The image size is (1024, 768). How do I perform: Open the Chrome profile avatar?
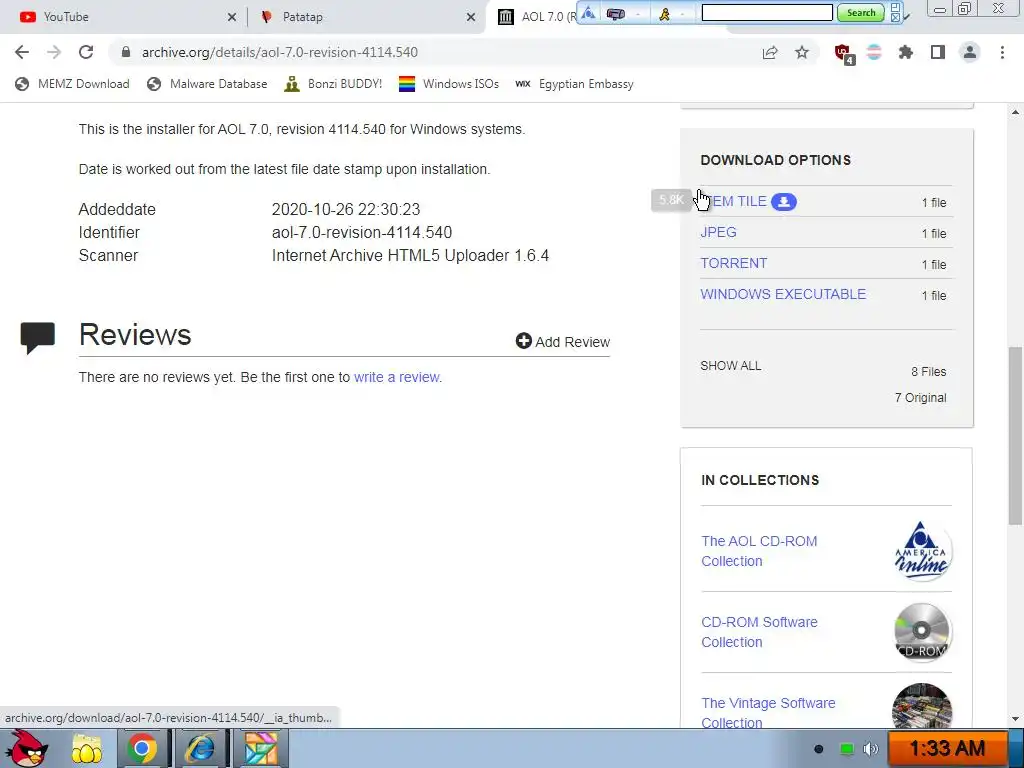pyautogui.click(x=970, y=52)
